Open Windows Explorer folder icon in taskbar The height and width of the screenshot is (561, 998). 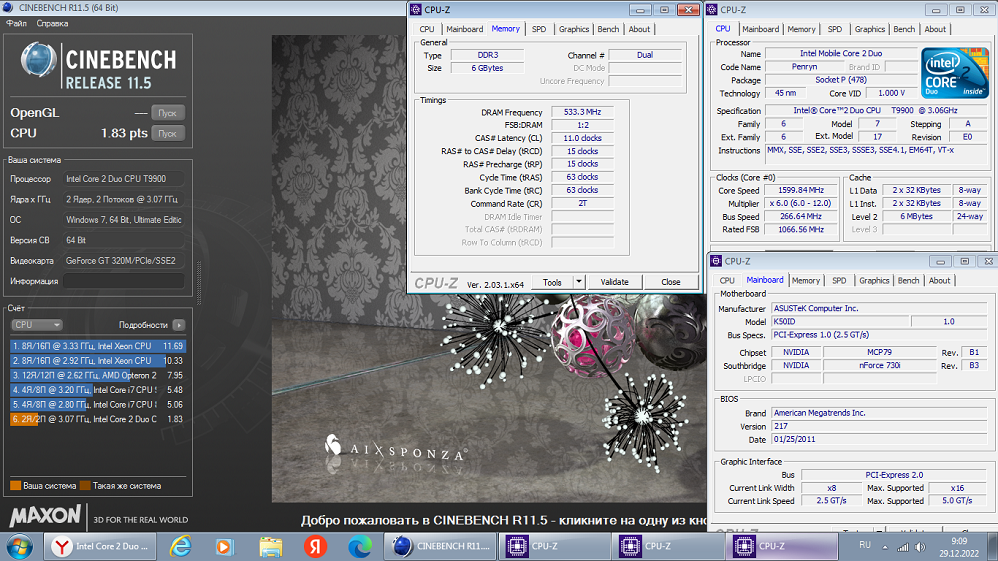pyautogui.click(x=271, y=546)
